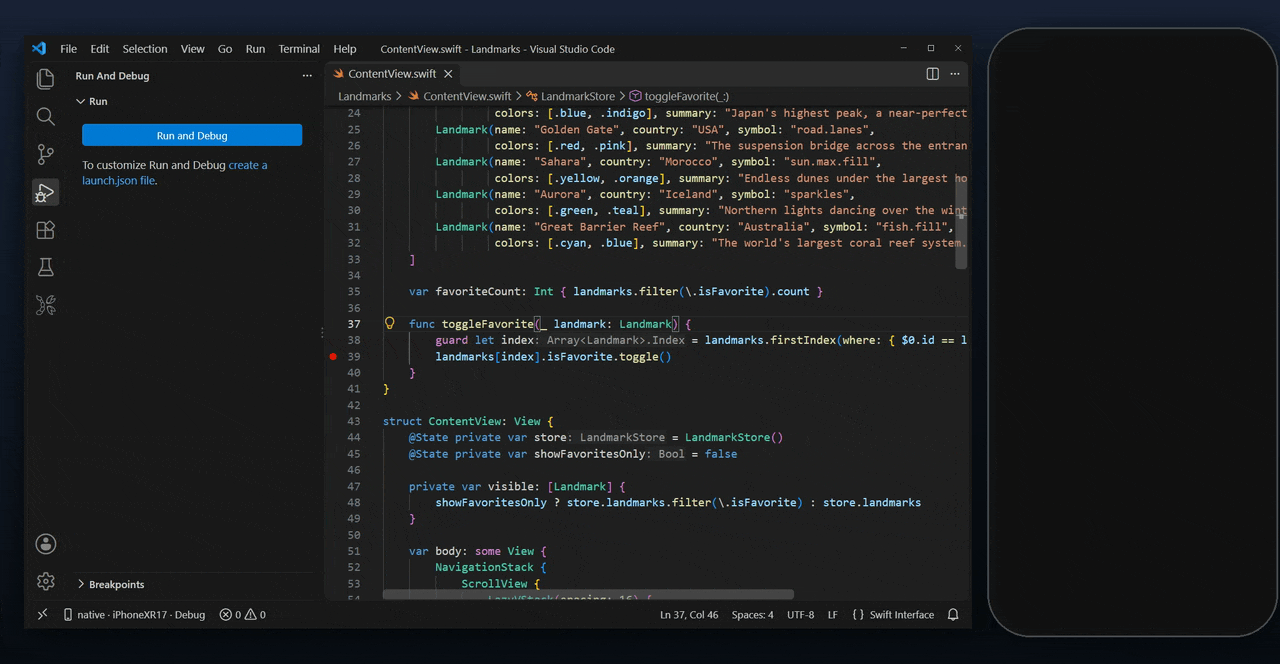The width and height of the screenshot is (1280, 664).
Task: Click the Run and Debug button
Action: [x=192, y=135]
